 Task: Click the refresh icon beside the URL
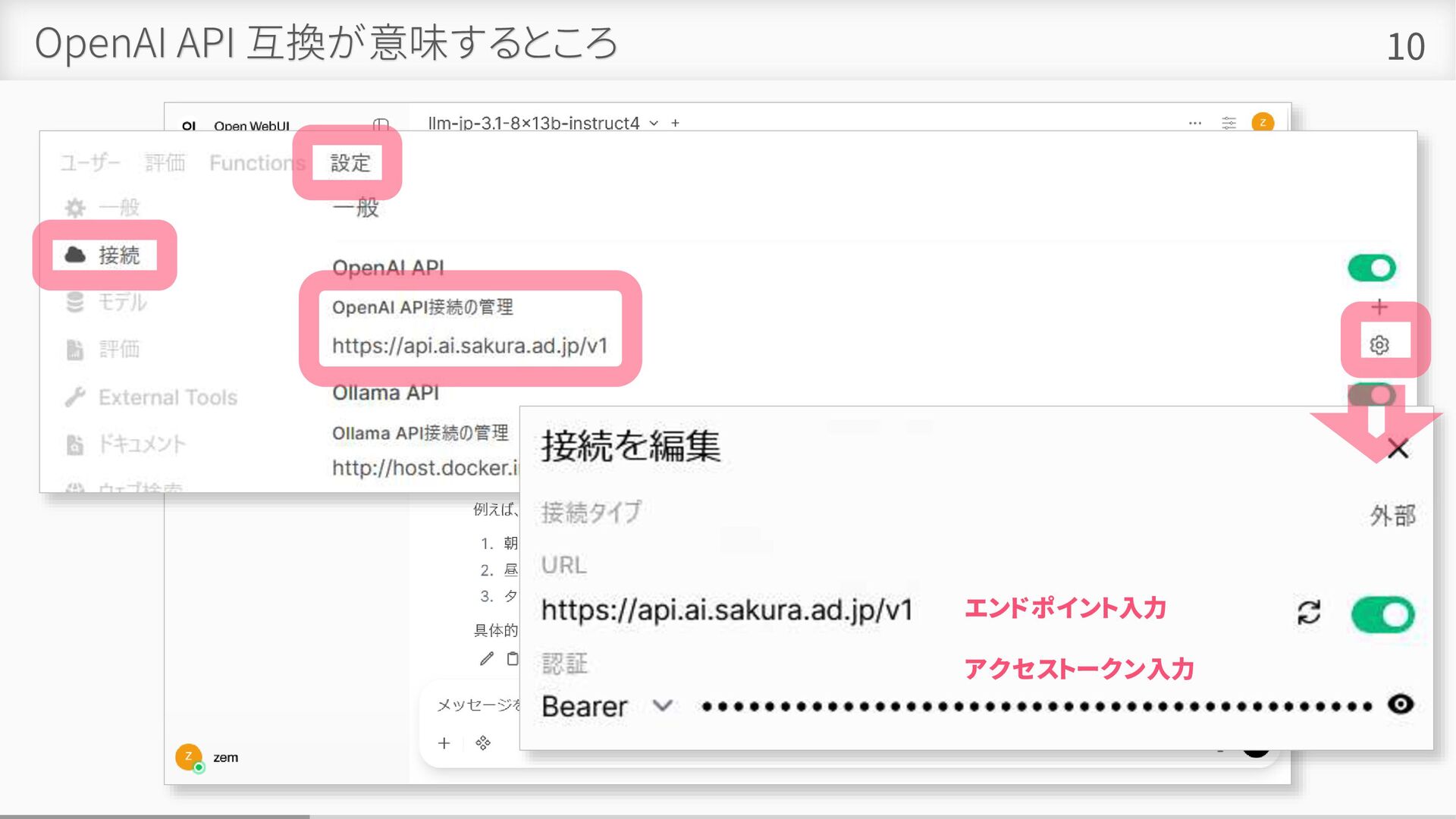tap(1309, 612)
